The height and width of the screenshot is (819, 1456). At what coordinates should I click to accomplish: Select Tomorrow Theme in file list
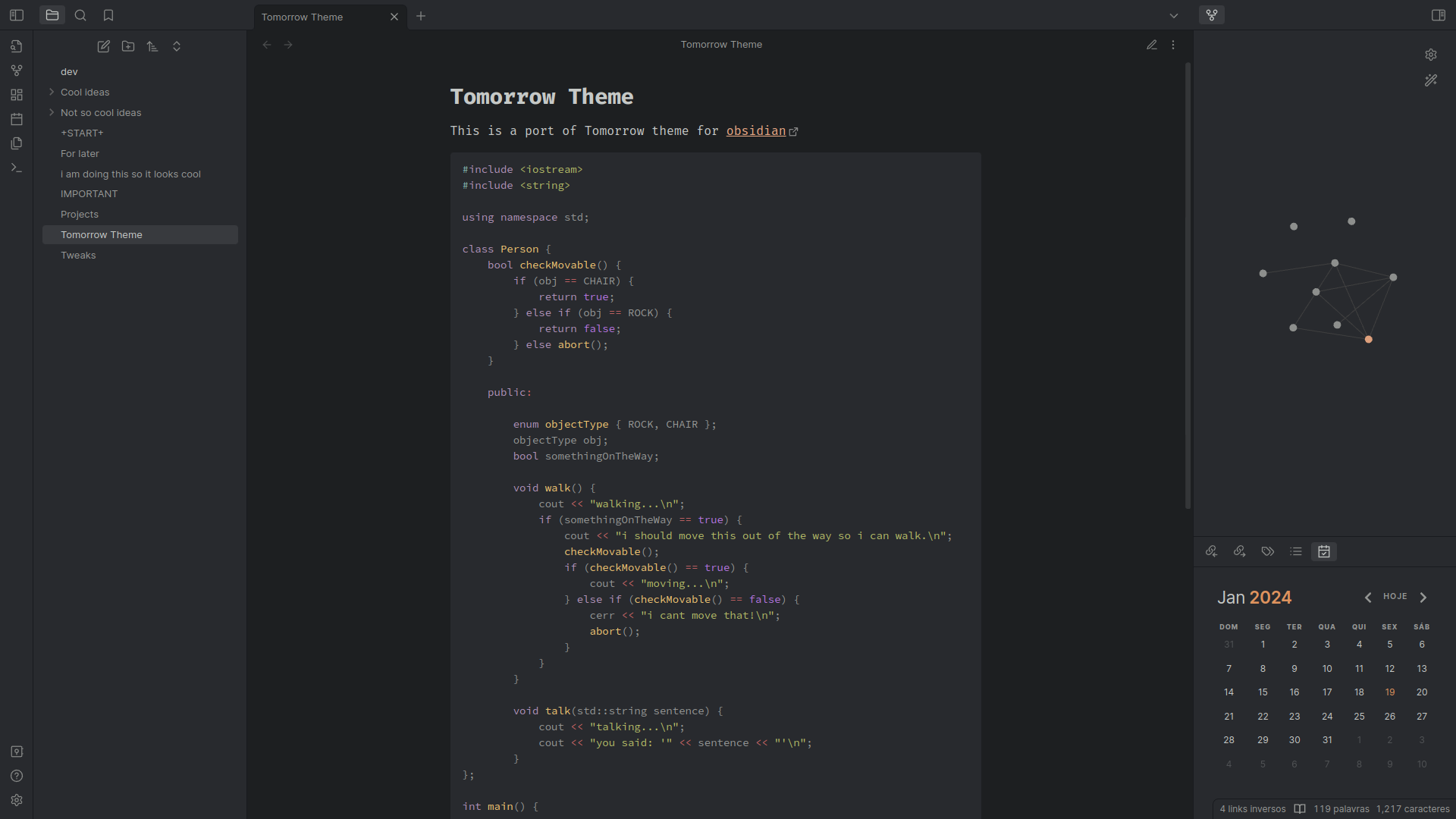[x=140, y=234]
